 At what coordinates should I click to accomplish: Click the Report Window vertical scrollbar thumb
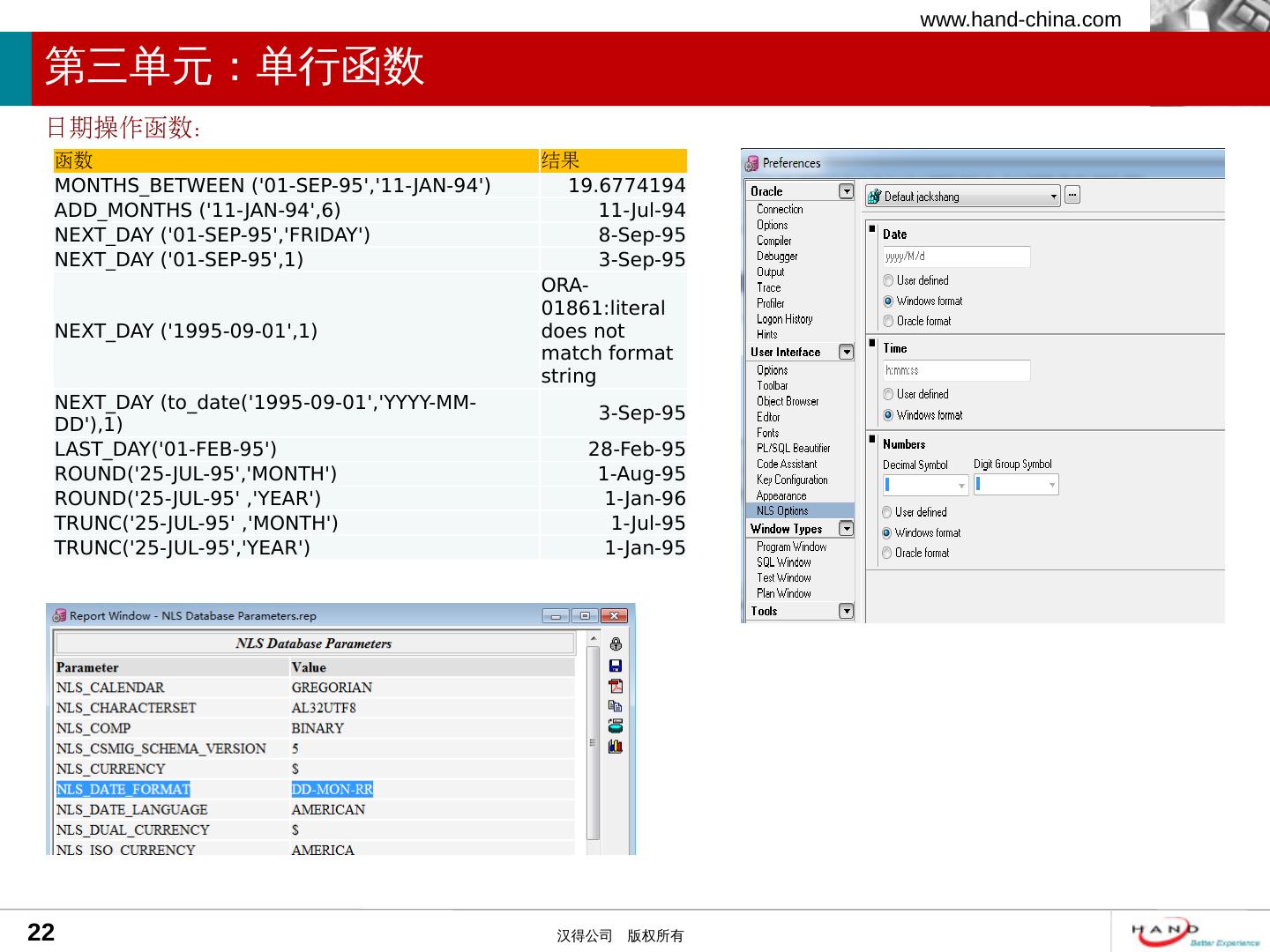[593, 742]
